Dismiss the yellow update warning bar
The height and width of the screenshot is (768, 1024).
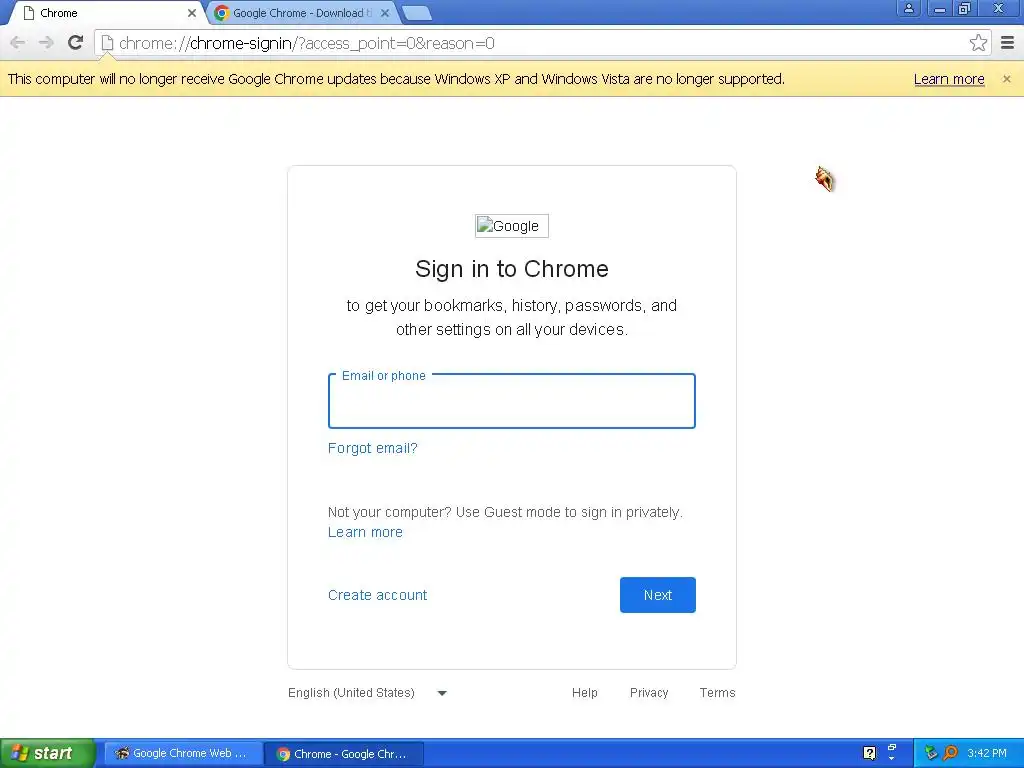(x=1006, y=79)
